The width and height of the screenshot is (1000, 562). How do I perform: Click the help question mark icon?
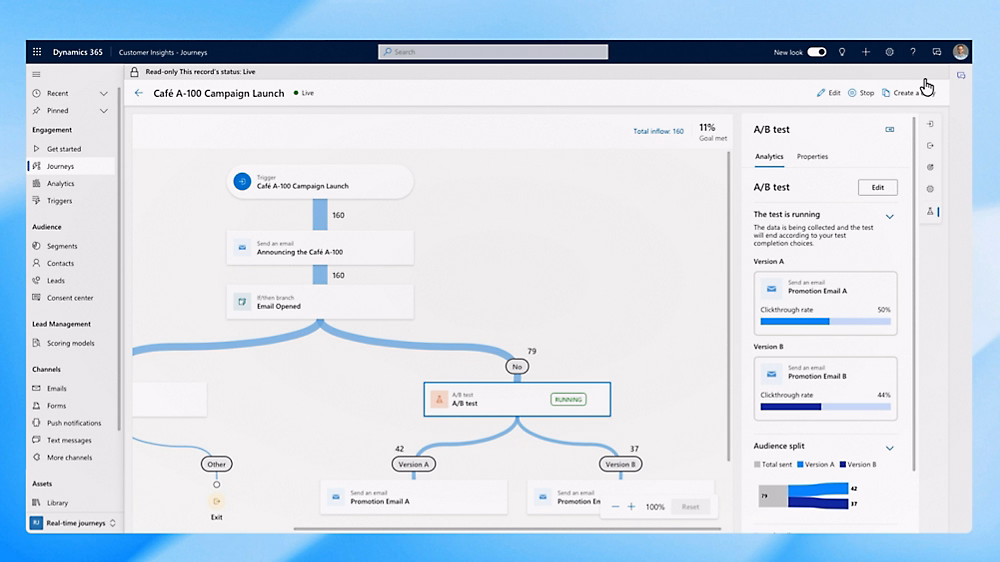[x=912, y=52]
